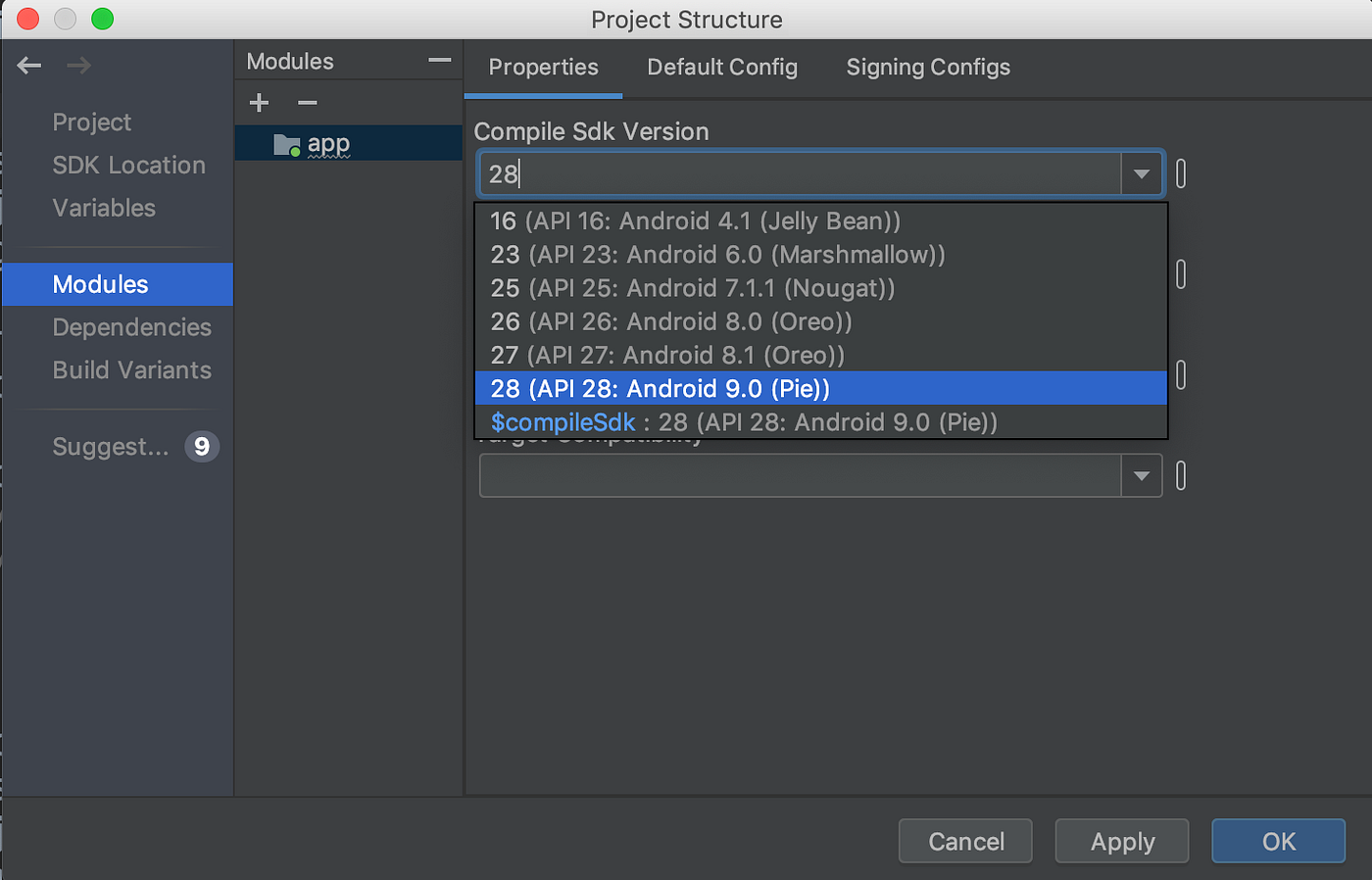Open the Signing Configs tab

pos(927,67)
